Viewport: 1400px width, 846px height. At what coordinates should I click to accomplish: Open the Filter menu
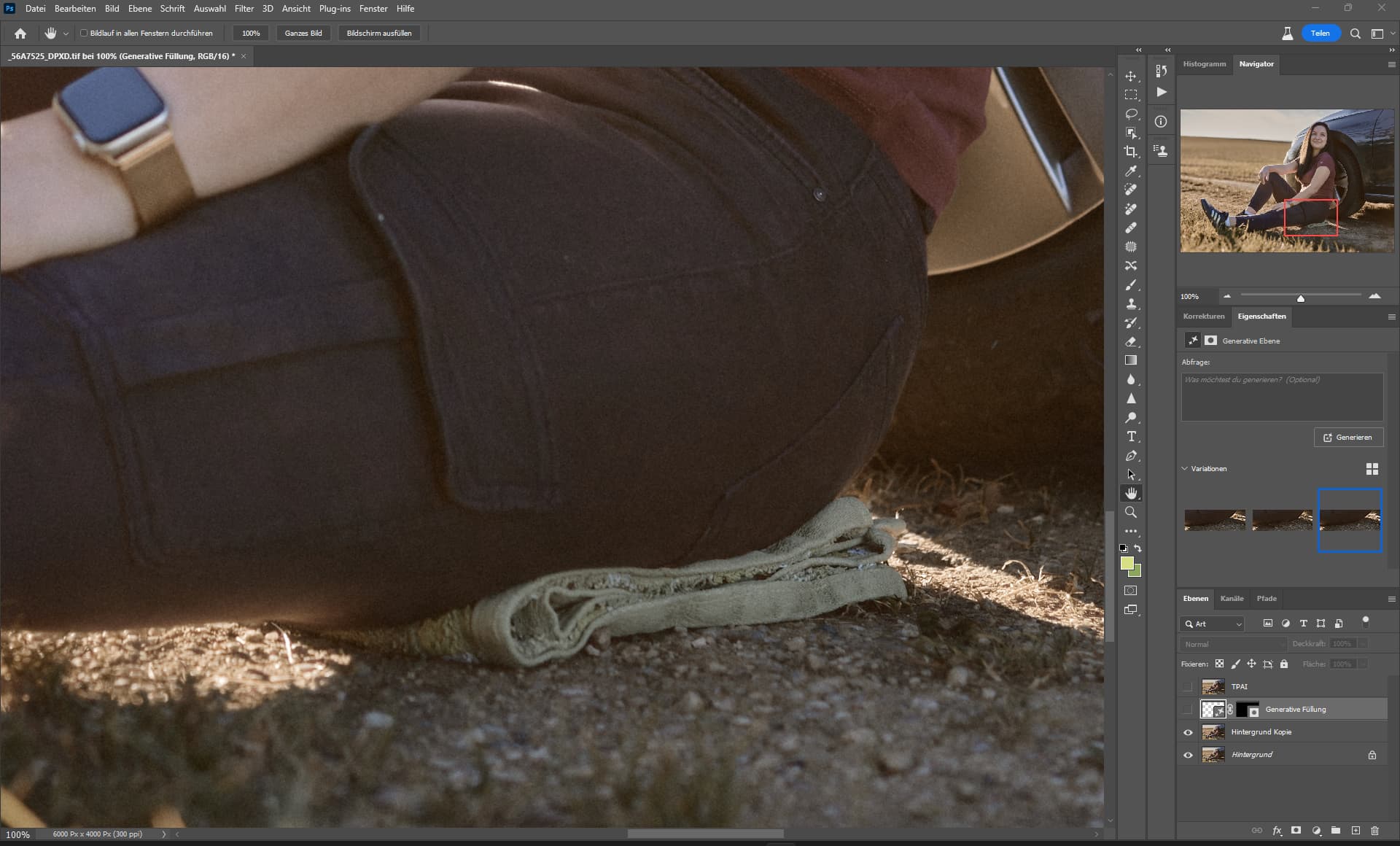point(244,9)
